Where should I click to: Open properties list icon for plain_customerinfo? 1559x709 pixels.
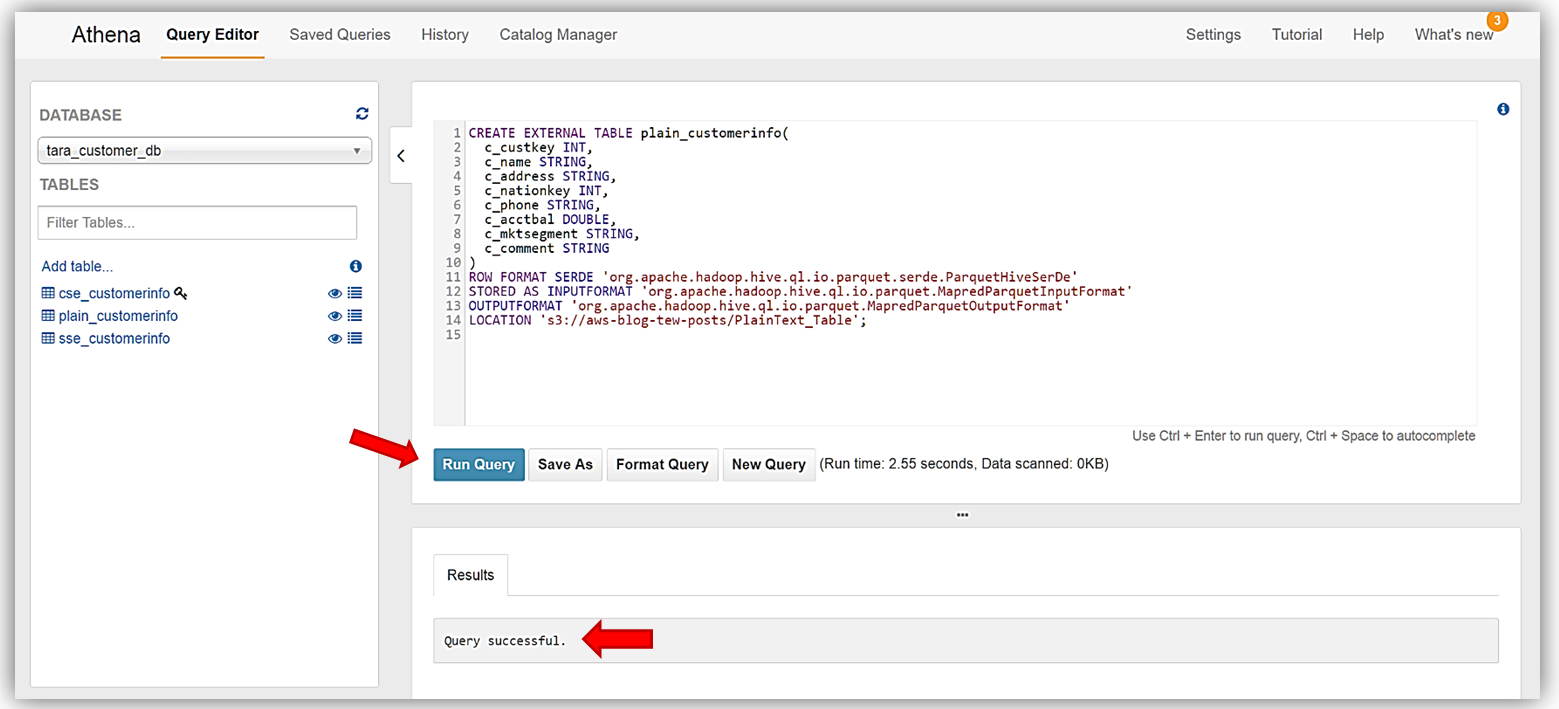(x=355, y=316)
